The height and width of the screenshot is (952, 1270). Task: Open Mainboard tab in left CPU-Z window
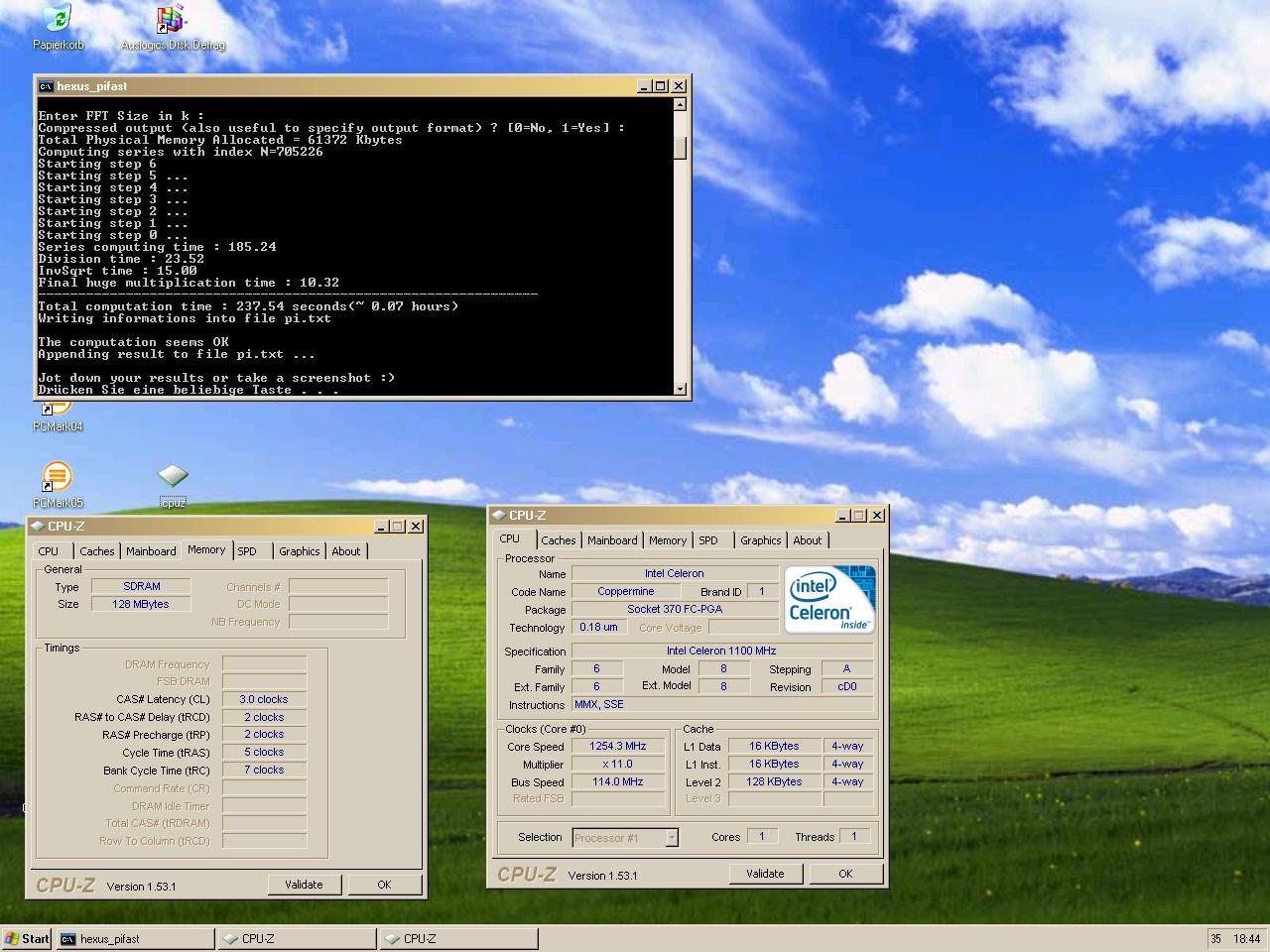coord(151,551)
